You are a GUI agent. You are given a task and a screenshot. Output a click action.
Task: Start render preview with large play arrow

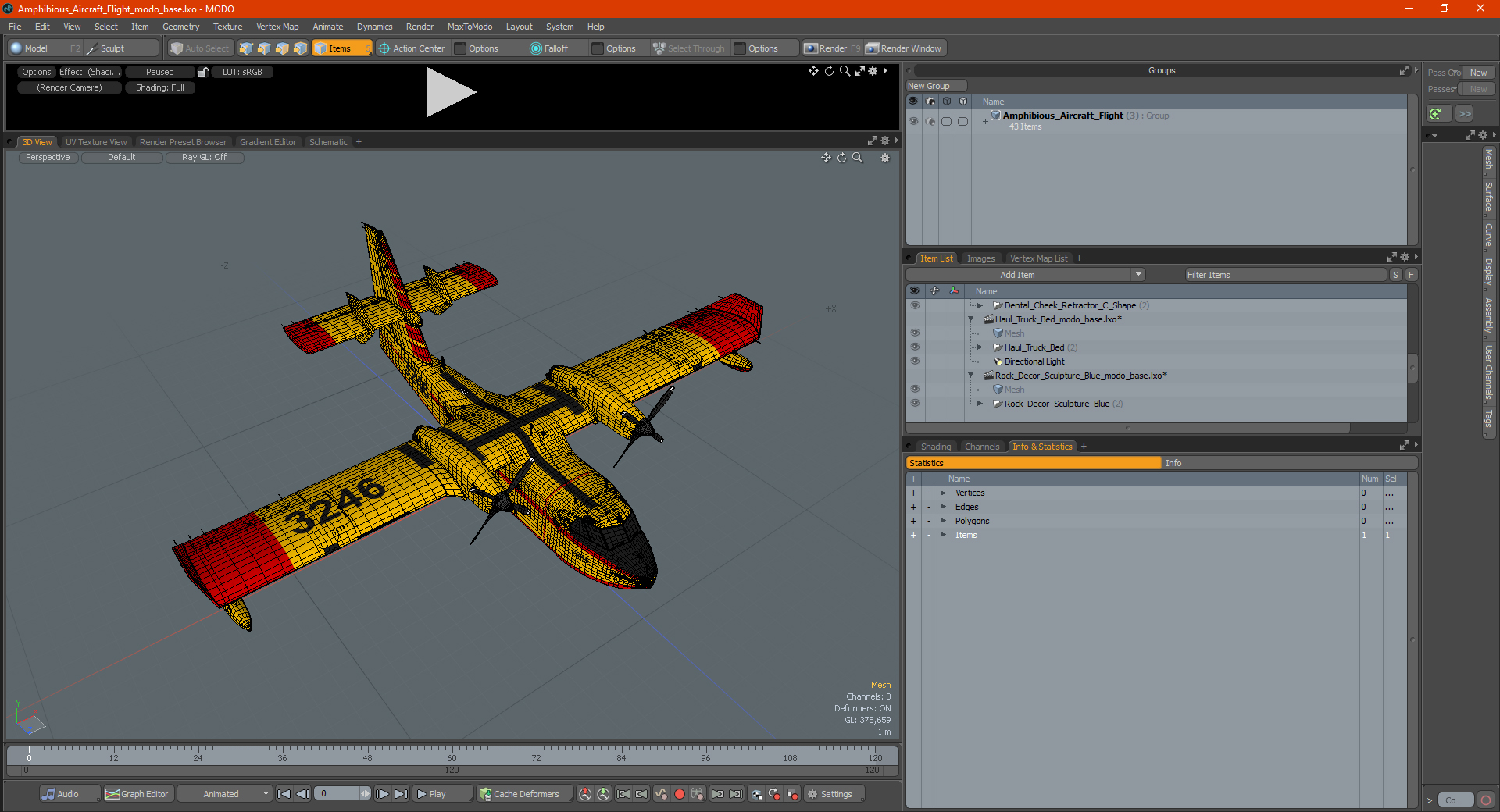[x=451, y=92]
